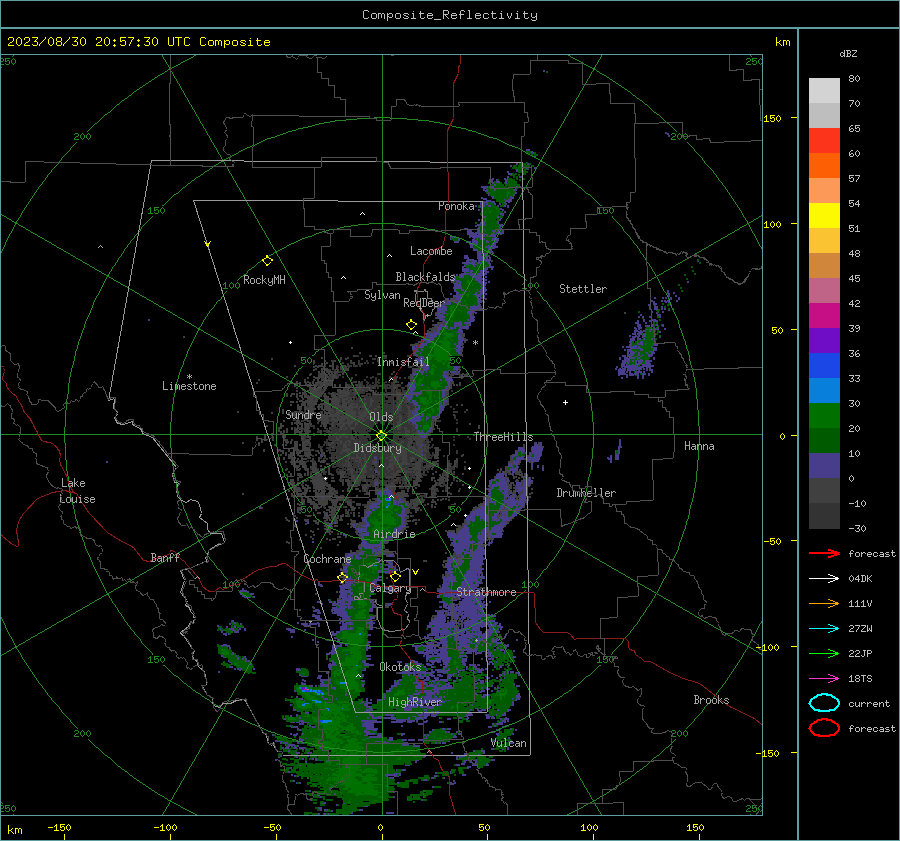This screenshot has height=841, width=900.
Task: Click the Didsbury town label
Action: tap(378, 448)
